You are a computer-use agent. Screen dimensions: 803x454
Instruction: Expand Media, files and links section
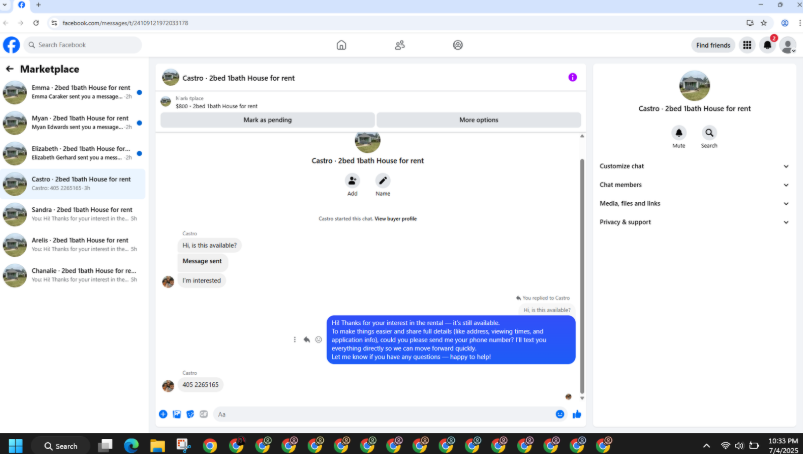[x=694, y=204]
